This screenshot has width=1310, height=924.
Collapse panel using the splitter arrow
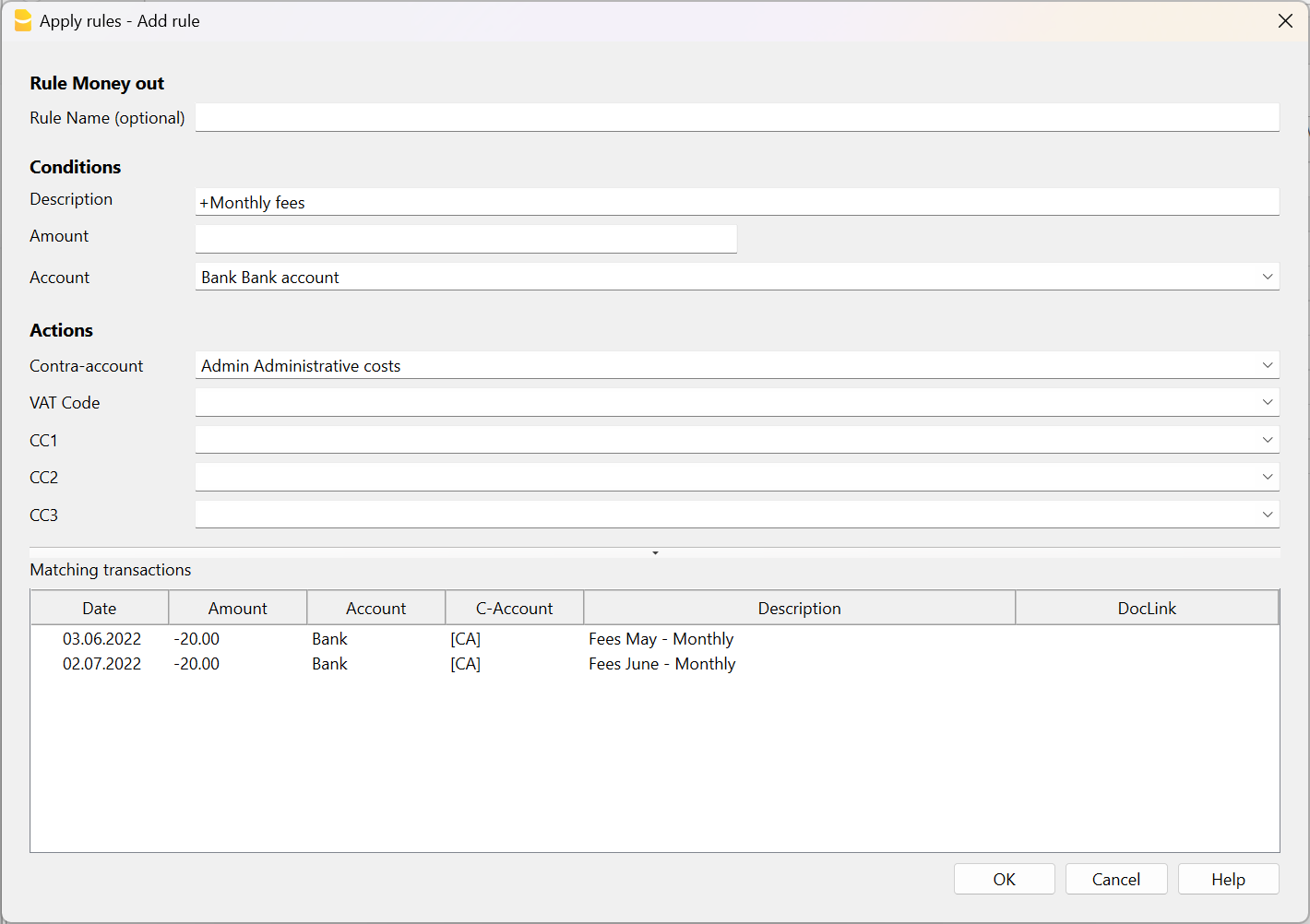point(655,553)
